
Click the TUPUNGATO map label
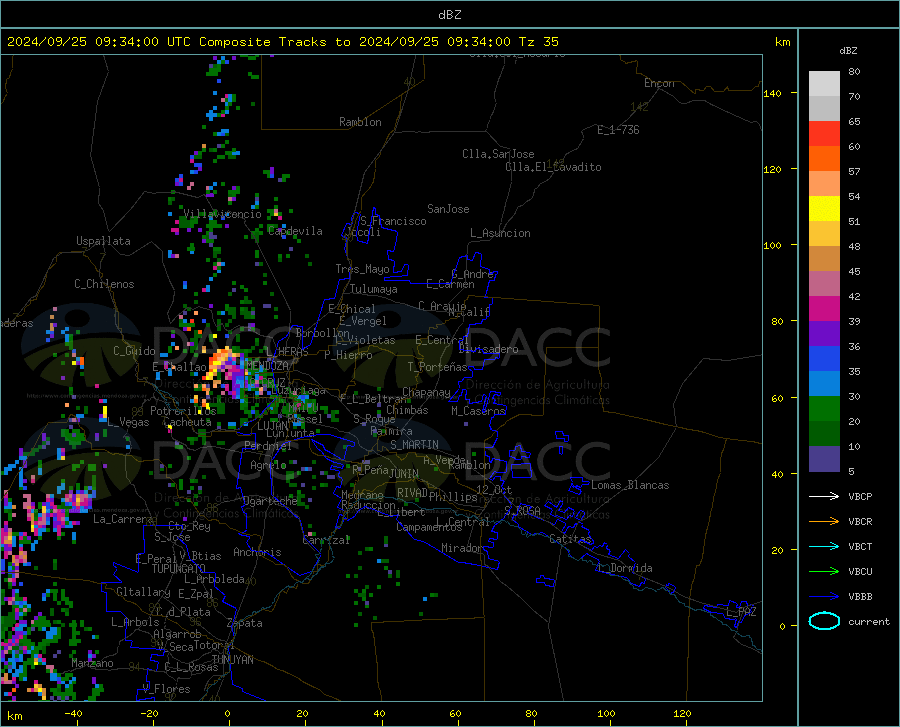coord(179,569)
